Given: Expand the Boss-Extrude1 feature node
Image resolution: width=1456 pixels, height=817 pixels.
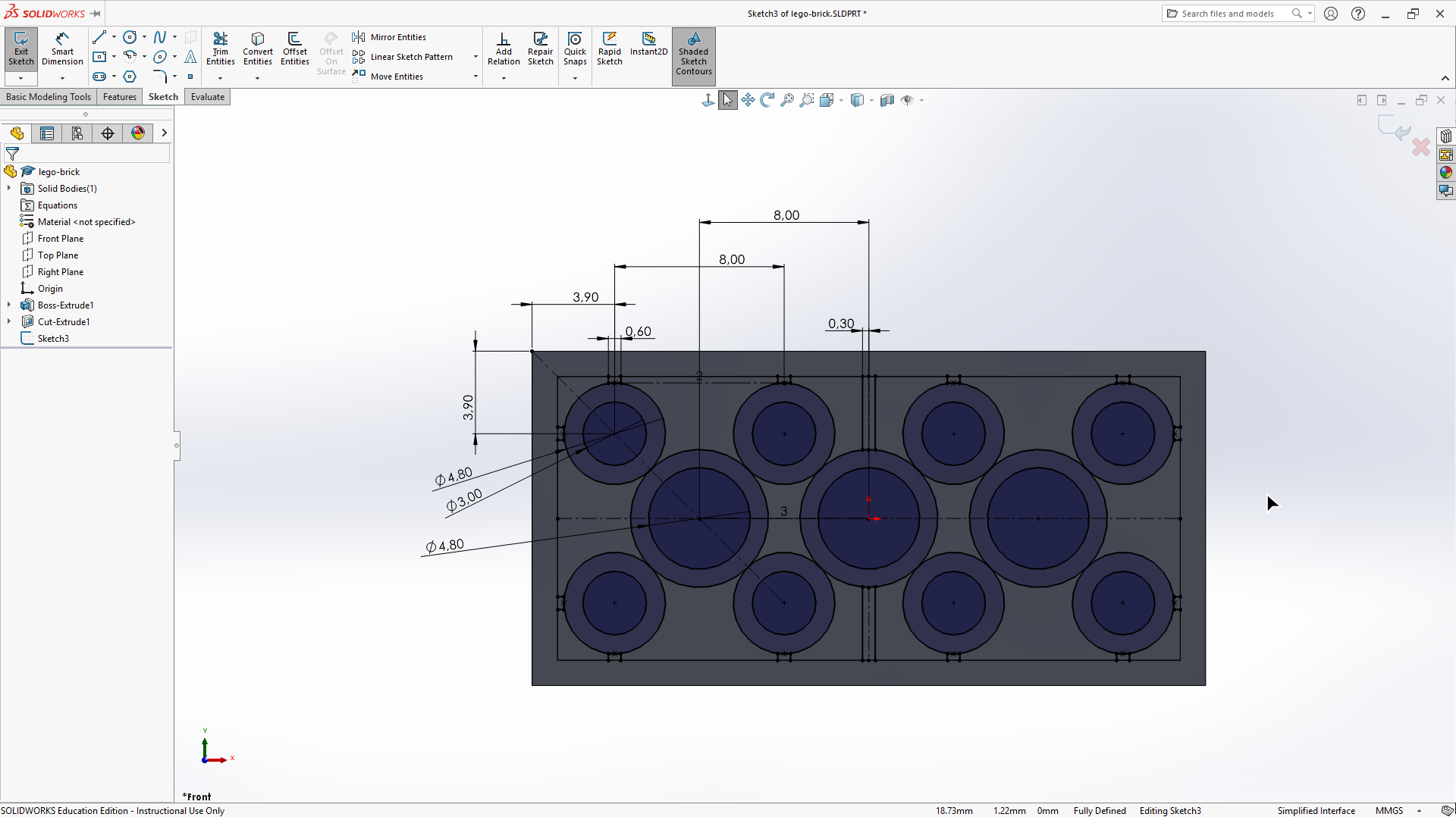Looking at the screenshot, I should tap(9, 305).
